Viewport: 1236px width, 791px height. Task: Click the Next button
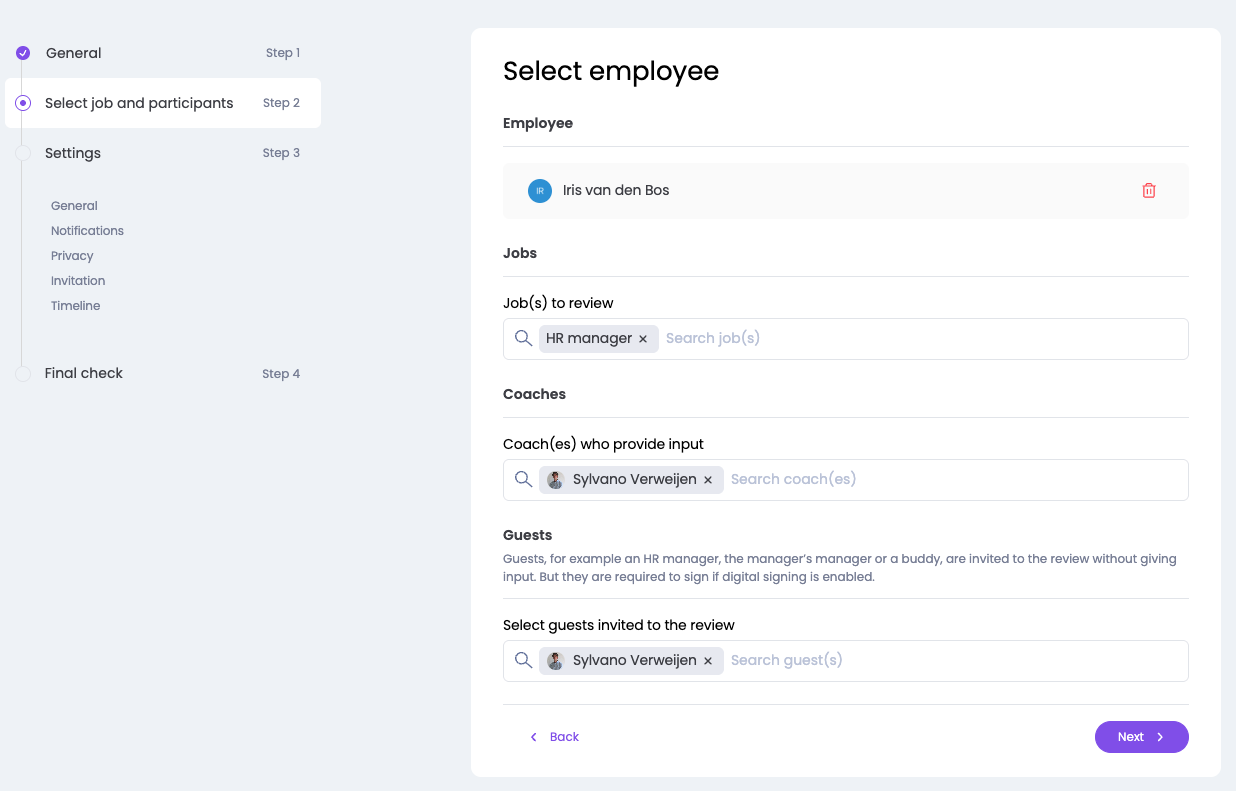coord(1141,737)
